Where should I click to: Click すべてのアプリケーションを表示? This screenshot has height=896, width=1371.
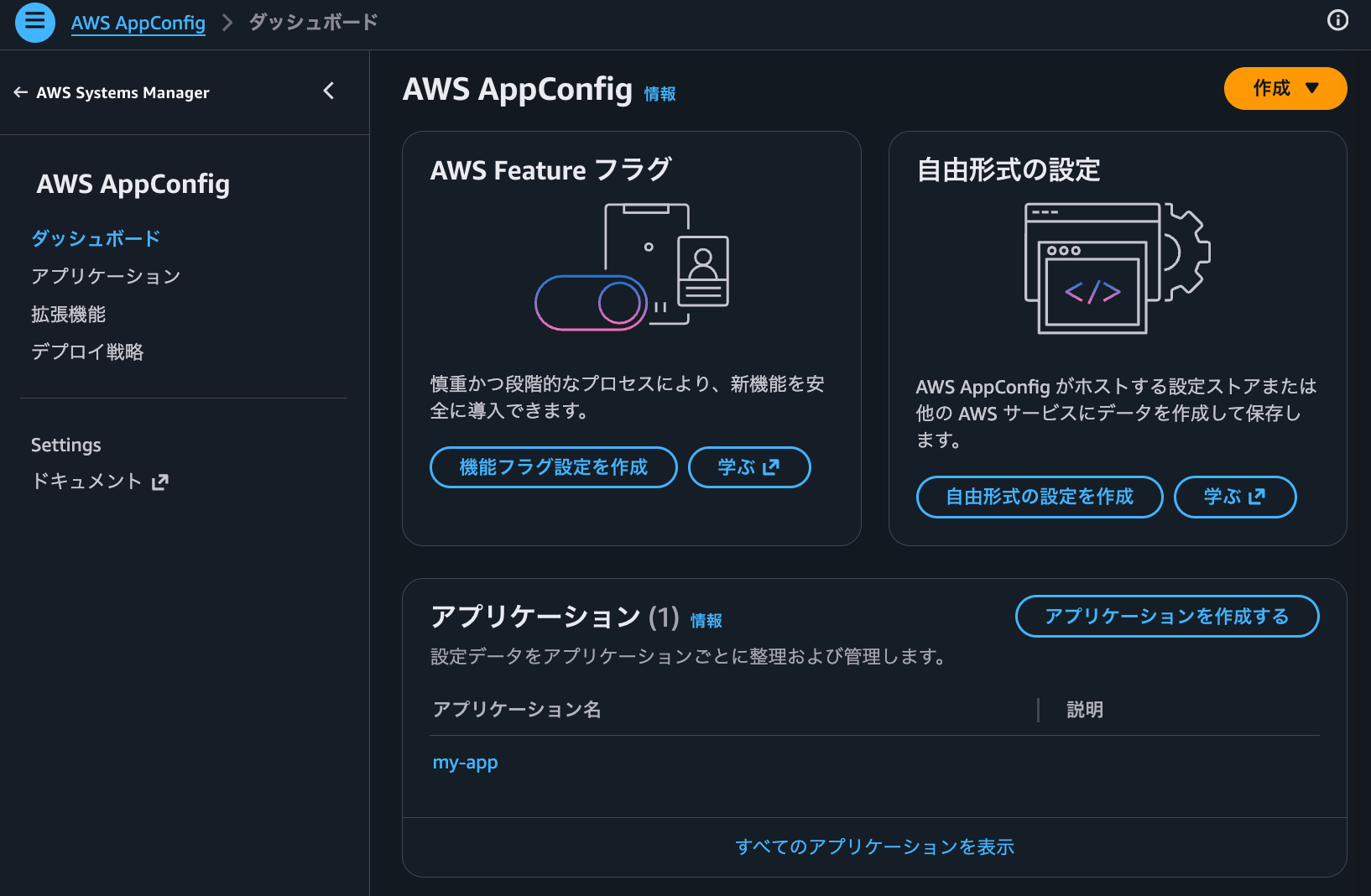(874, 847)
